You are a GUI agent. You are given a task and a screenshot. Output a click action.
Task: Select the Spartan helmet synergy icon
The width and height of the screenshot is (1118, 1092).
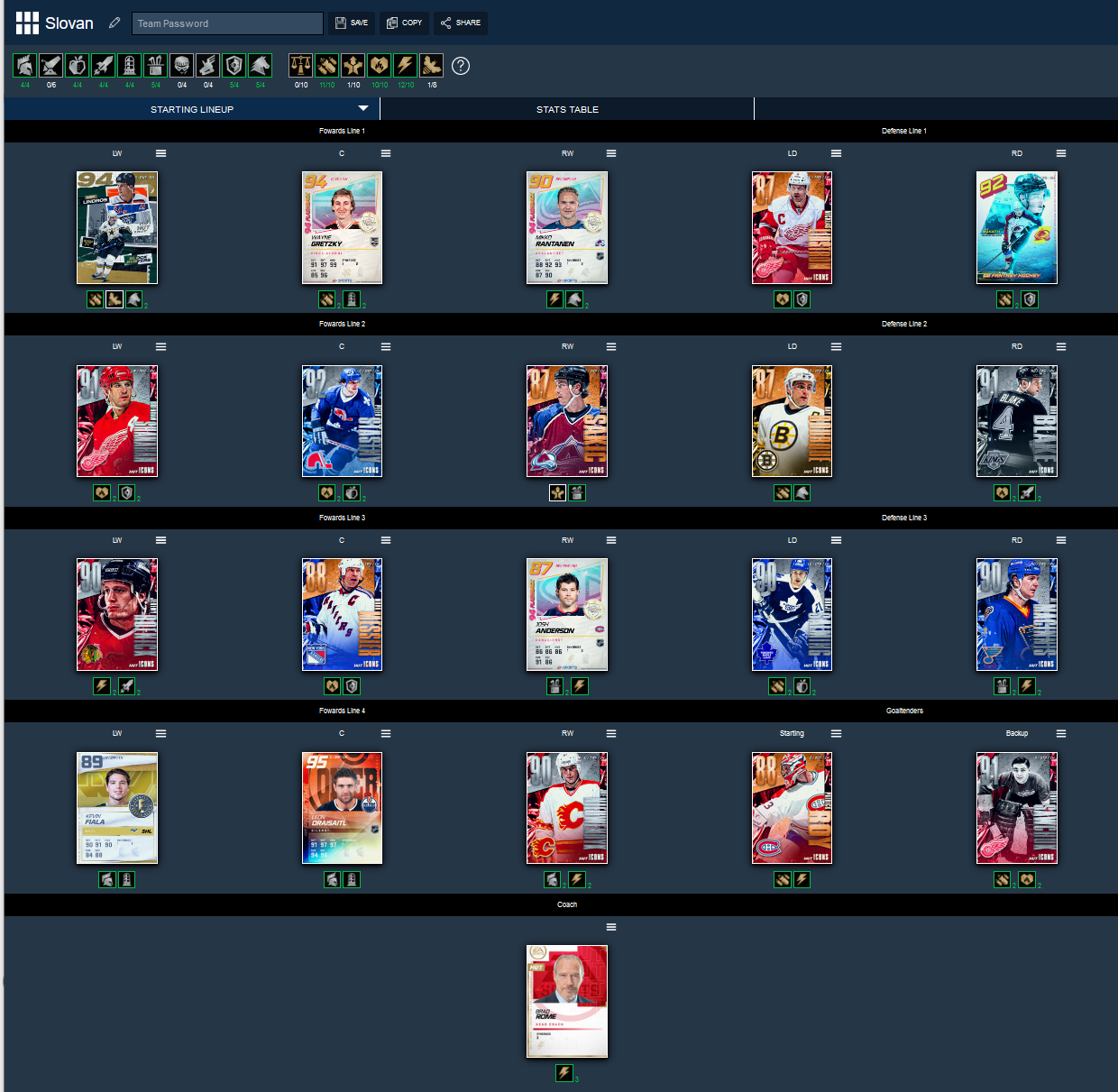25,65
